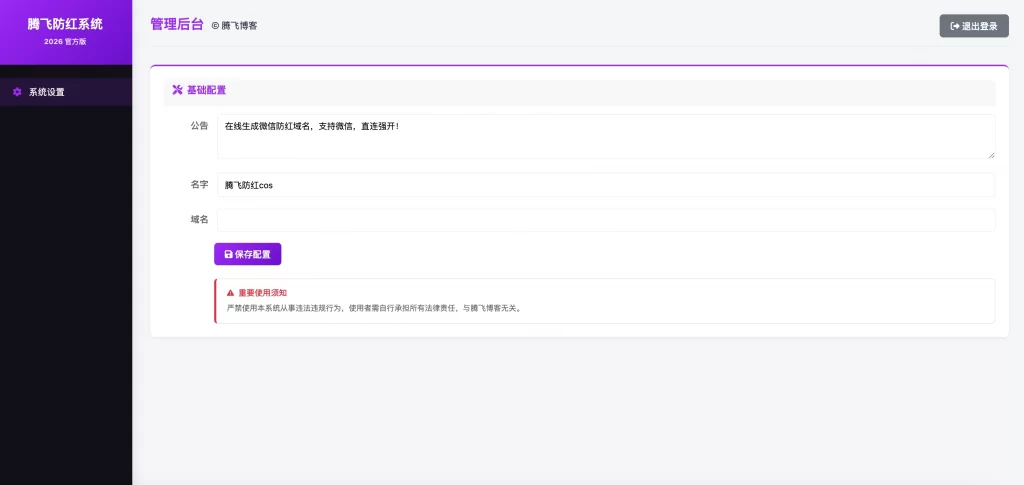Click the red warning triangle icon
Image resolution: width=1024 pixels, height=485 pixels.
pos(231,293)
